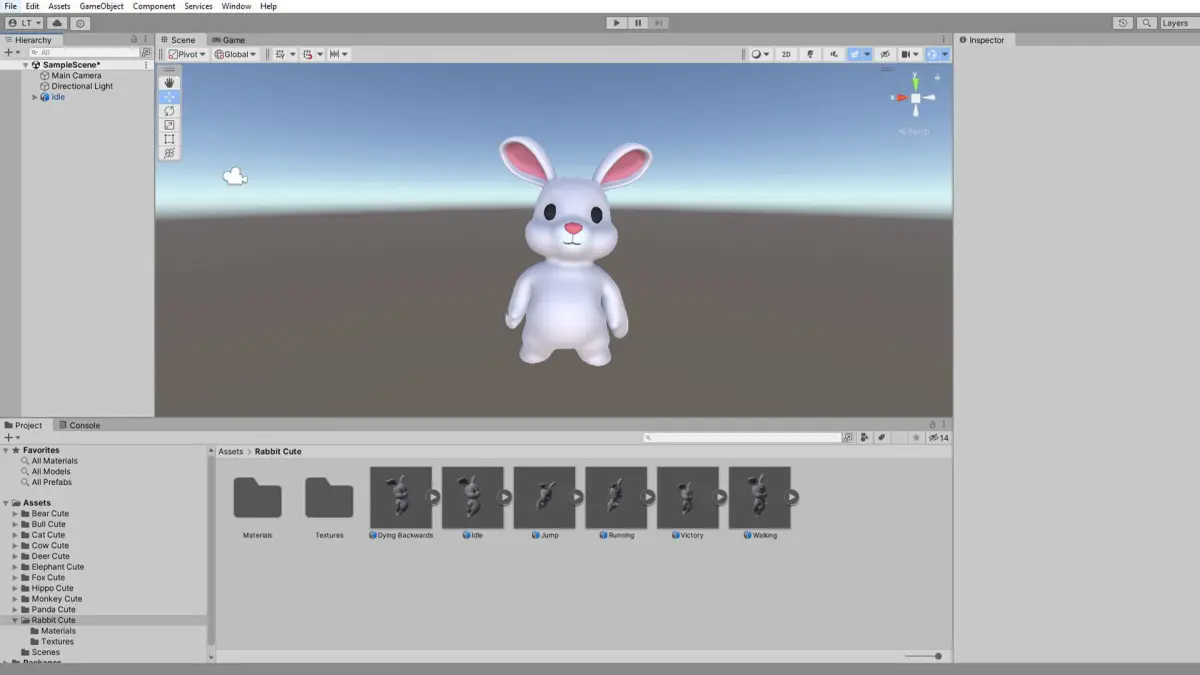Expand the Idle object in Hierarchy
The image size is (1200, 675).
35,97
